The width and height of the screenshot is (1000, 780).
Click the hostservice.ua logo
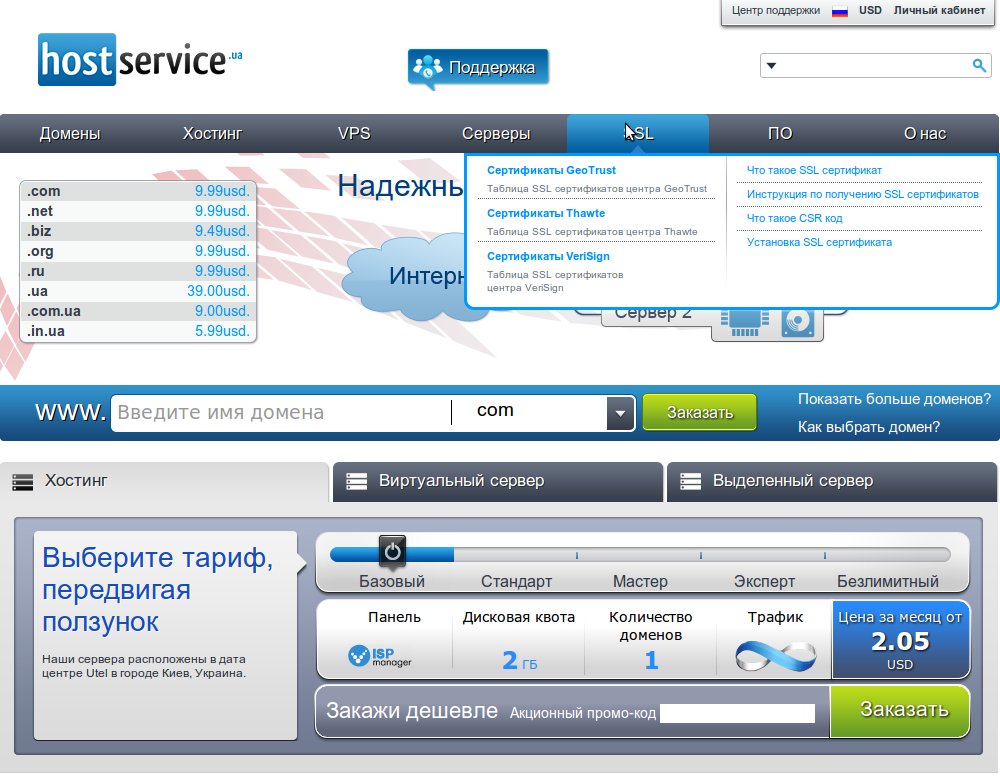140,60
